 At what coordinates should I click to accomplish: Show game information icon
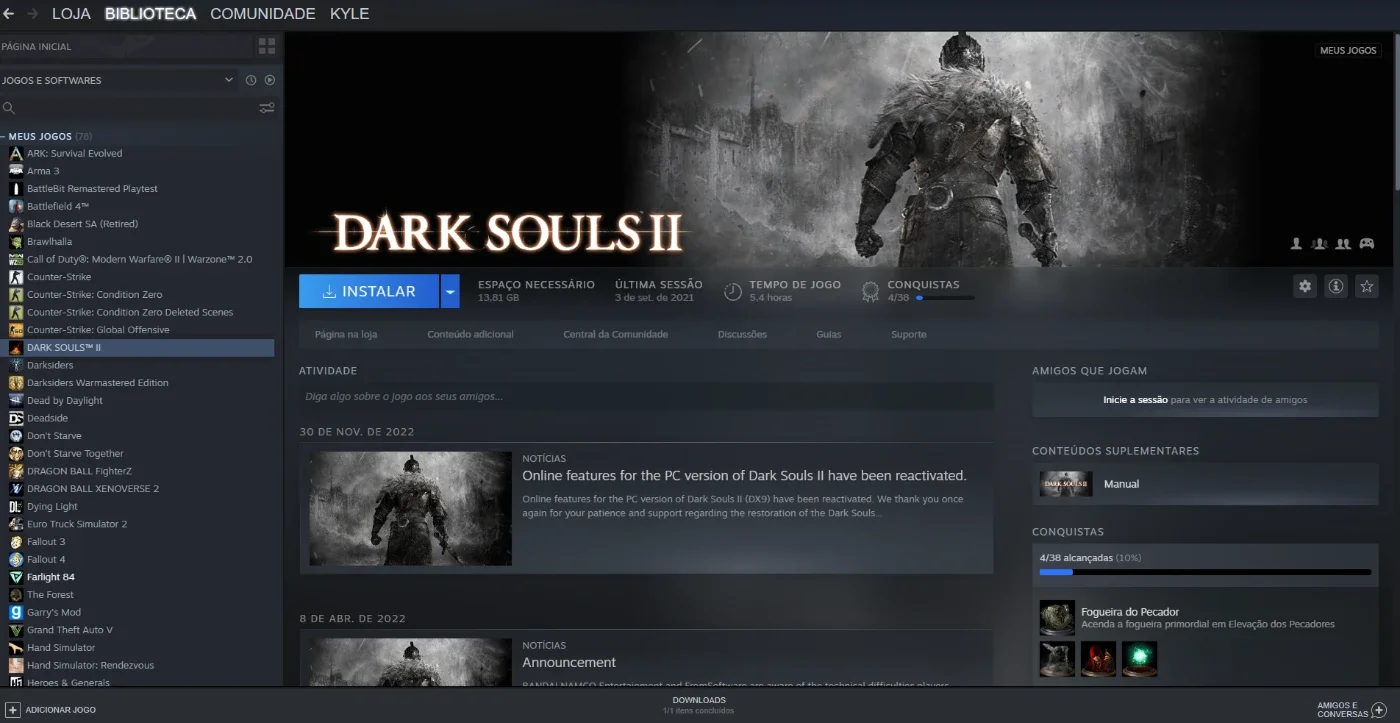click(x=1336, y=286)
